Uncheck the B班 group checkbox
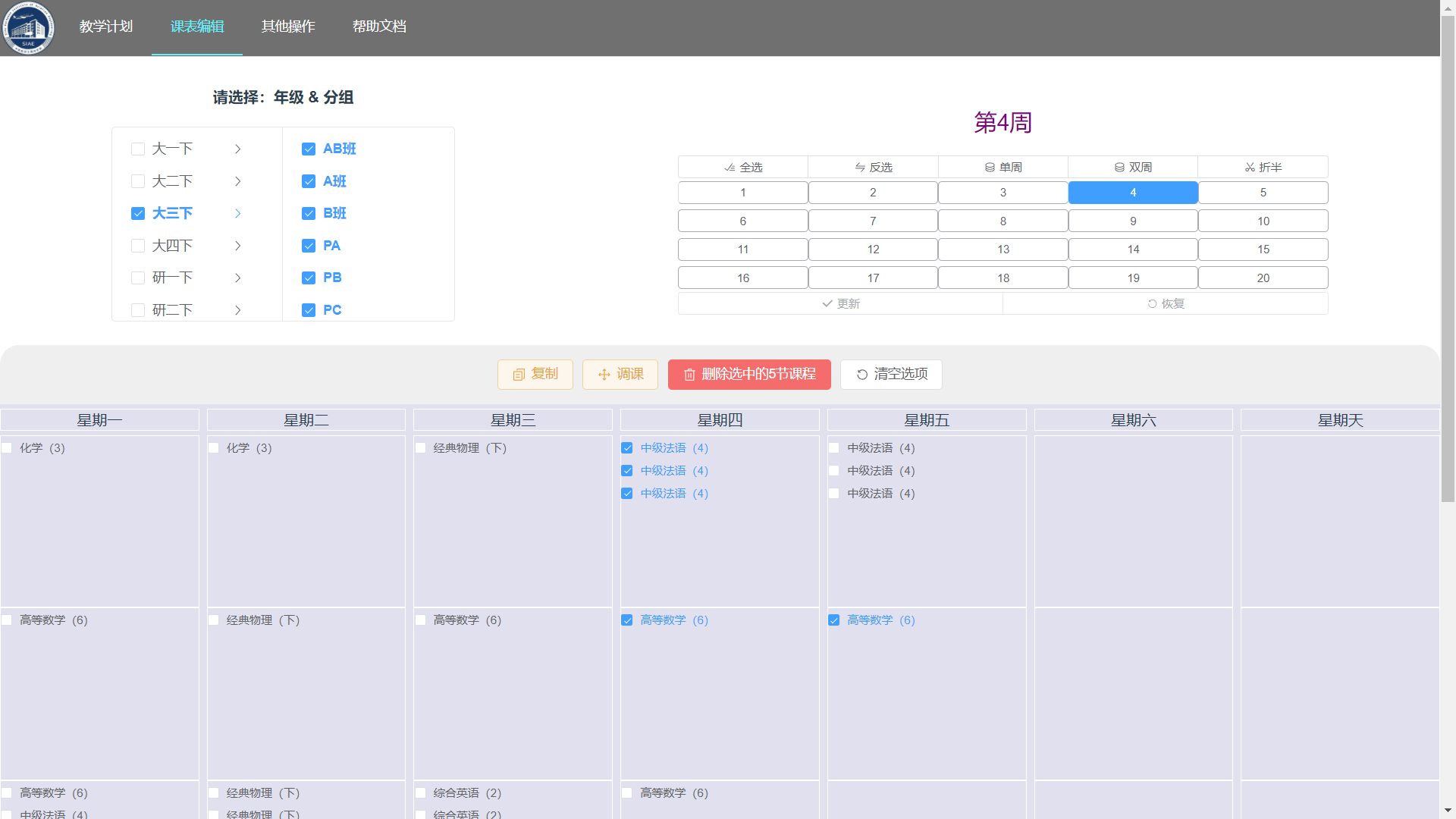 (309, 214)
